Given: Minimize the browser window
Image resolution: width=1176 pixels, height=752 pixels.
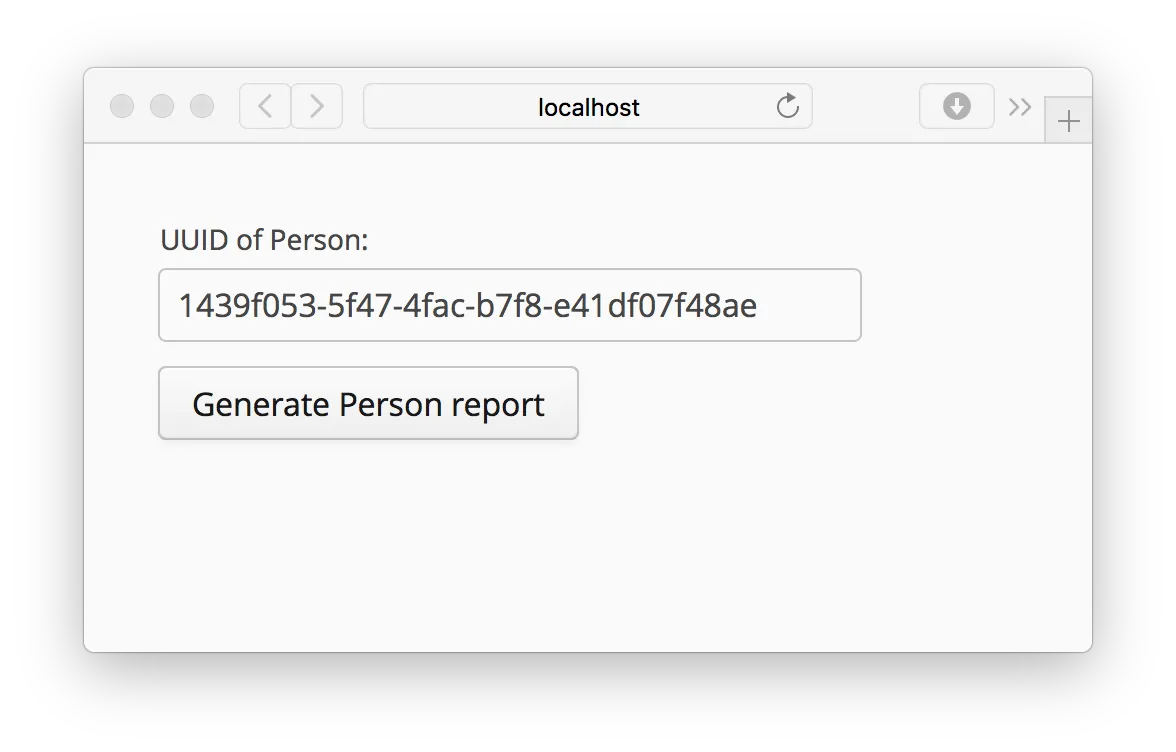Looking at the screenshot, I should coord(162,106).
